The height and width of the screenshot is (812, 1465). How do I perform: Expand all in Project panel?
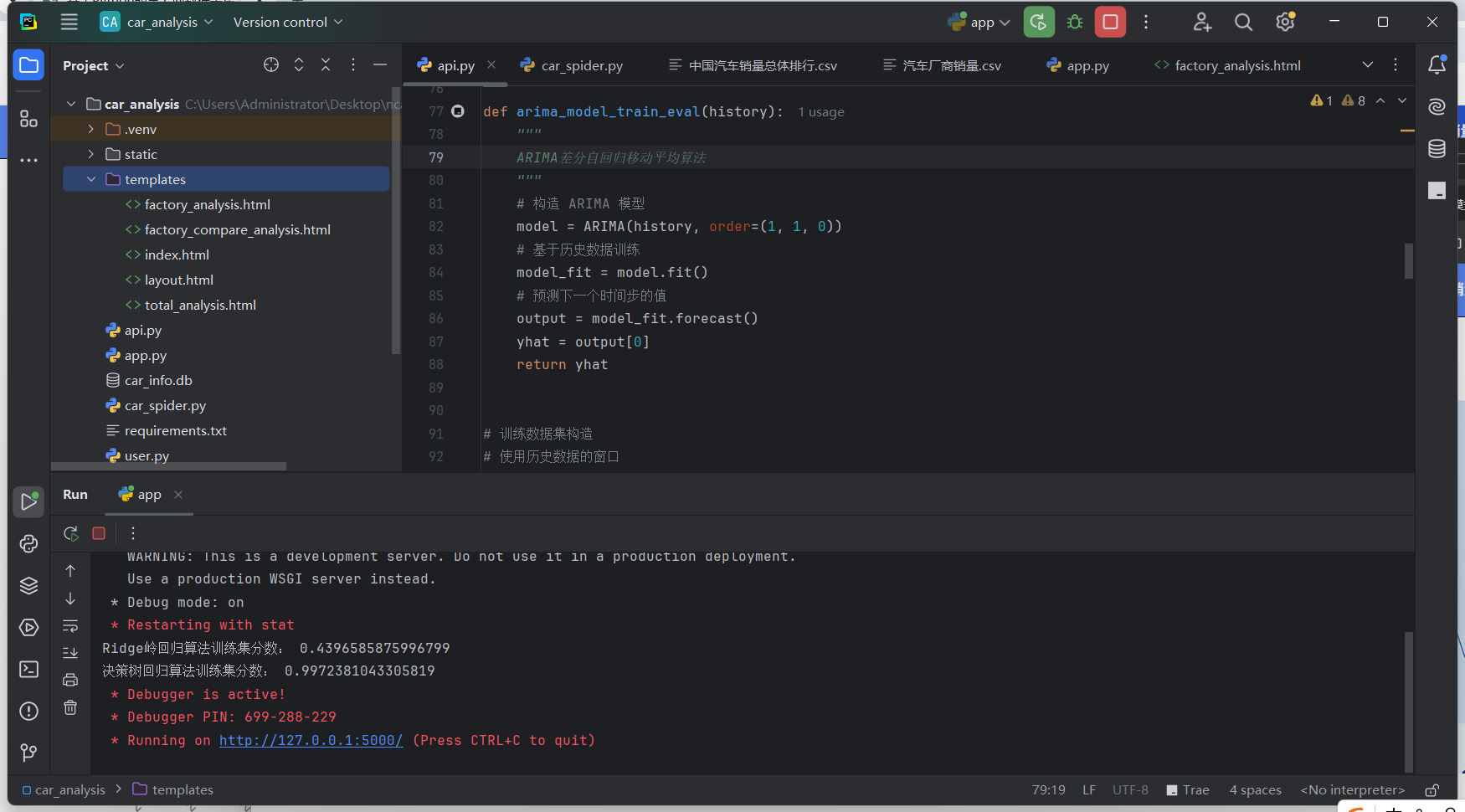tap(299, 65)
